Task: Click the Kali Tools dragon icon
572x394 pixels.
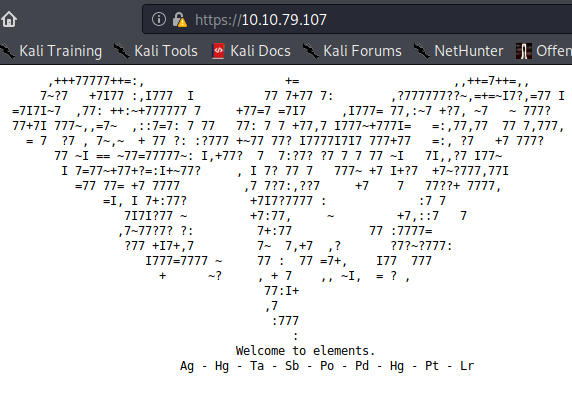Action: 122,51
